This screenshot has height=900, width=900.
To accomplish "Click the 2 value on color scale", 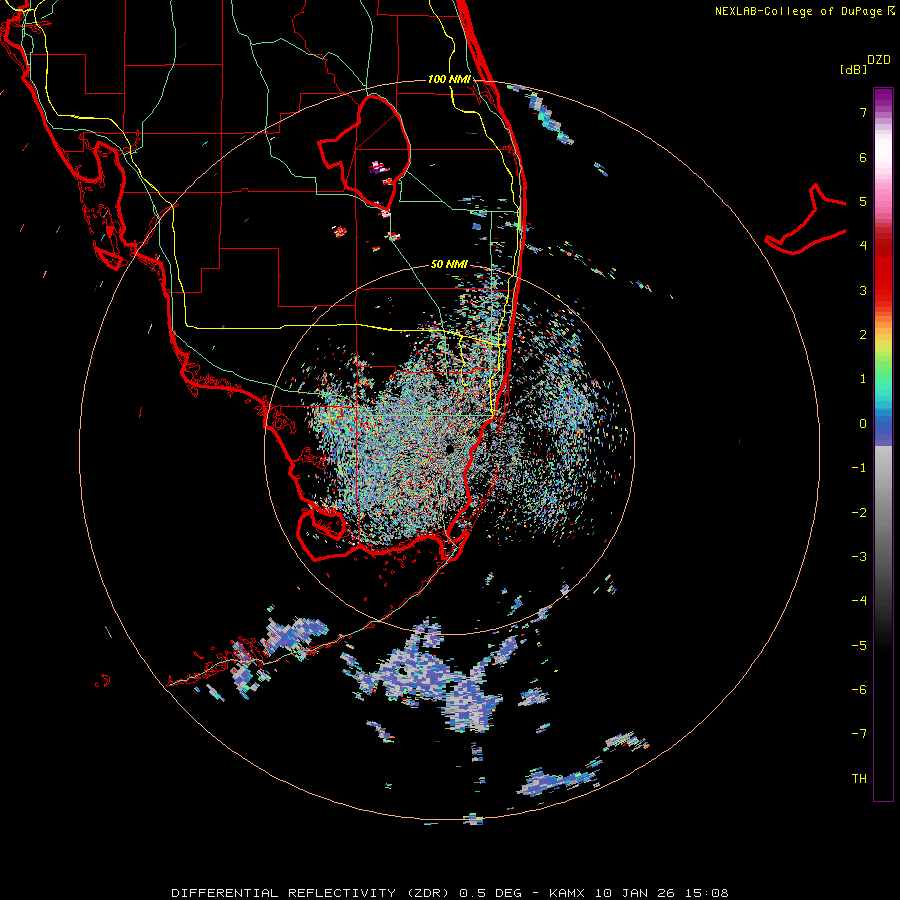I will pos(863,335).
